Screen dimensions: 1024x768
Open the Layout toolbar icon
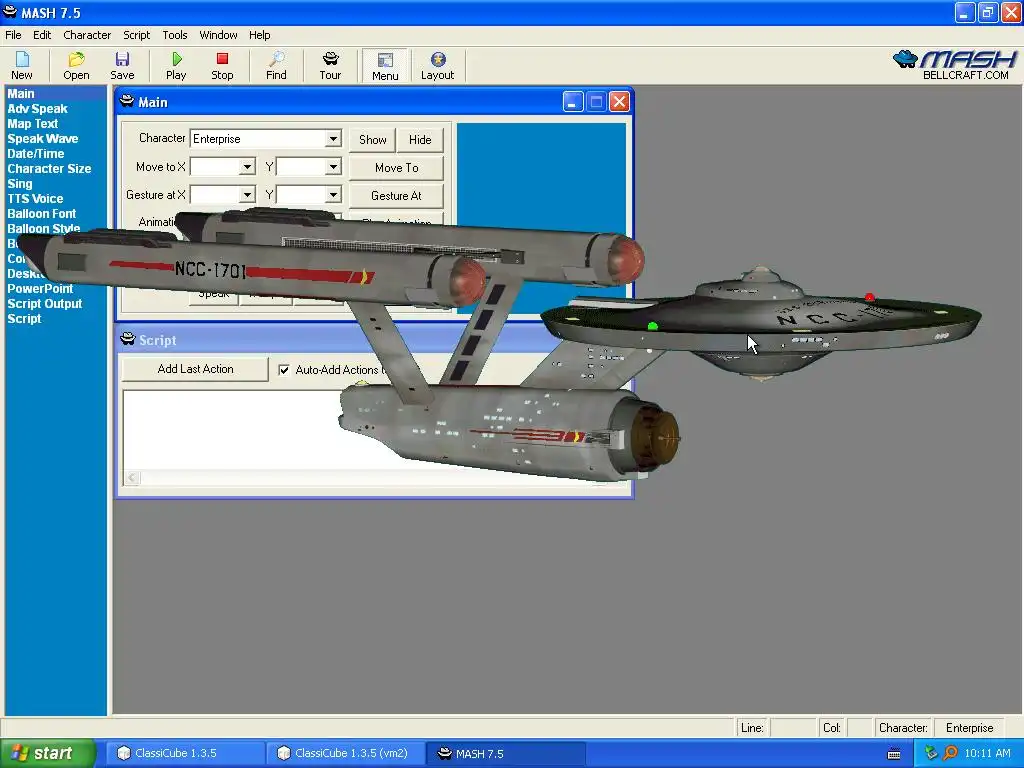(x=438, y=66)
